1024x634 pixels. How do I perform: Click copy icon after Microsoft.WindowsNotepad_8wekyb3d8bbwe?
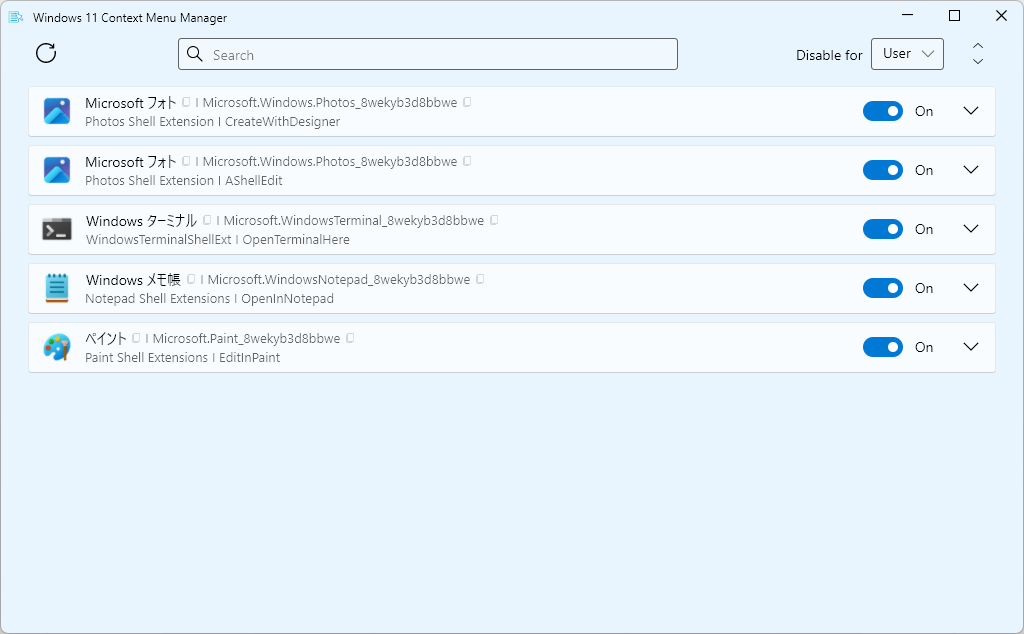[x=481, y=279]
